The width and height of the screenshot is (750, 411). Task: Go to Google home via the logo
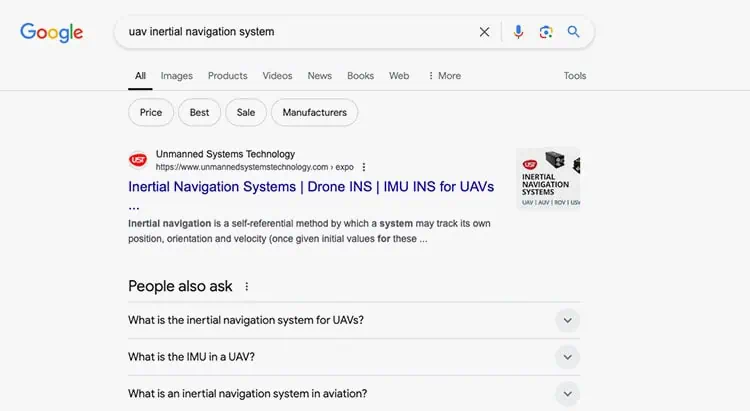52,33
